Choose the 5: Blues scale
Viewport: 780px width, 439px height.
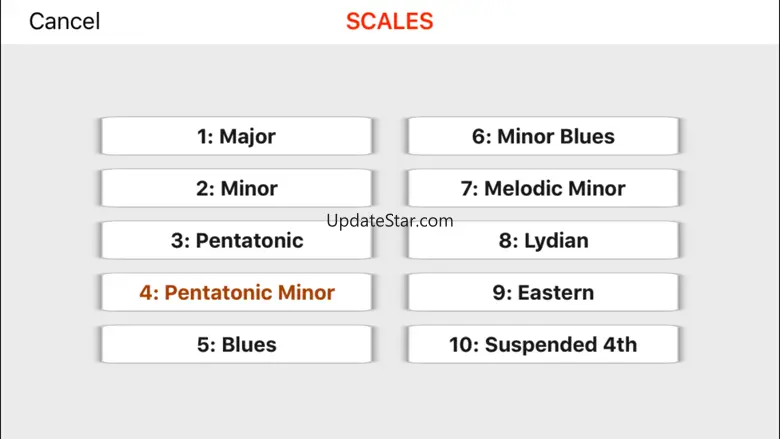coord(236,345)
